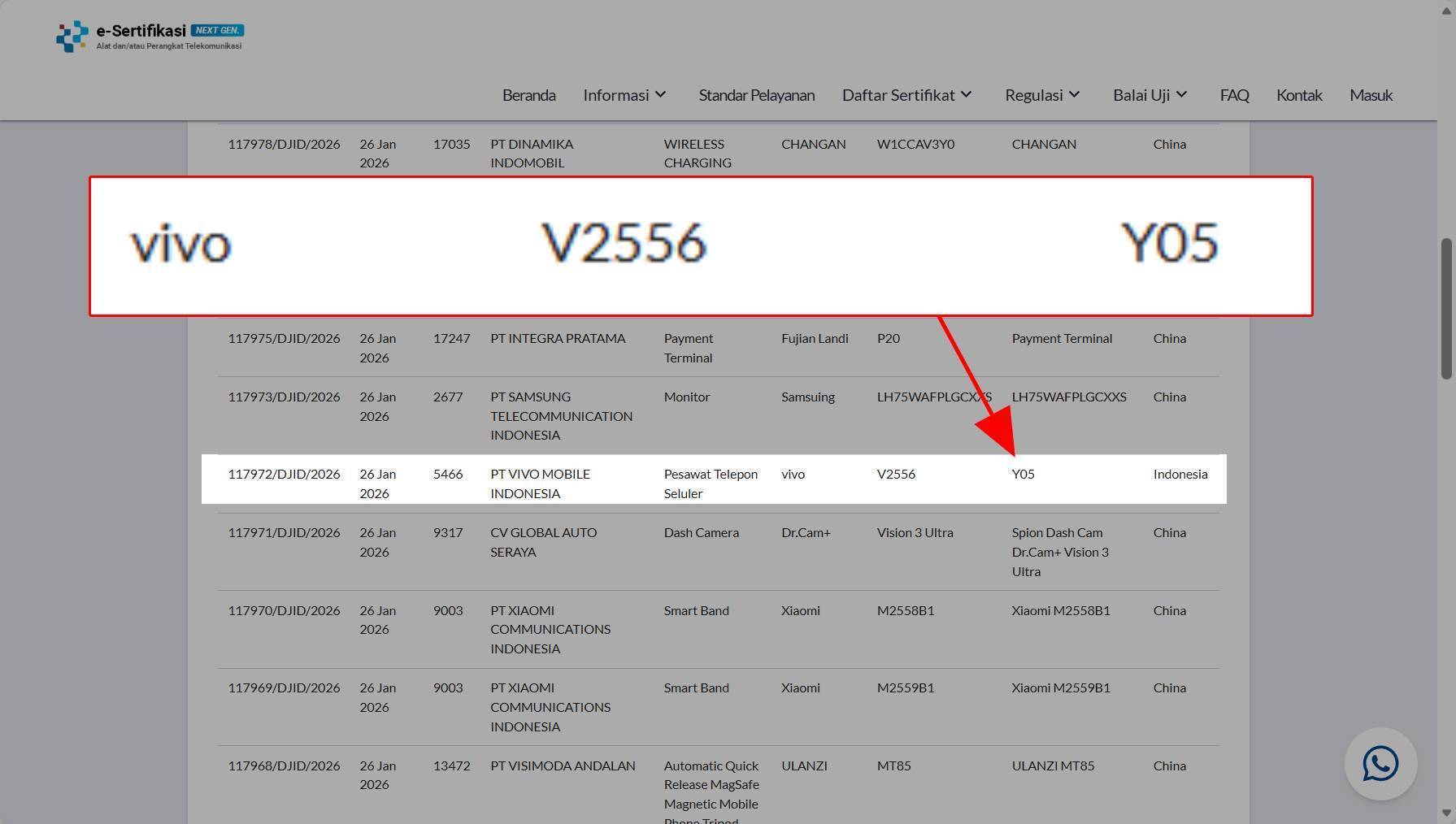The width and height of the screenshot is (1456, 824).
Task: Click the Dr.Cam+ brand cell
Action: (x=806, y=532)
